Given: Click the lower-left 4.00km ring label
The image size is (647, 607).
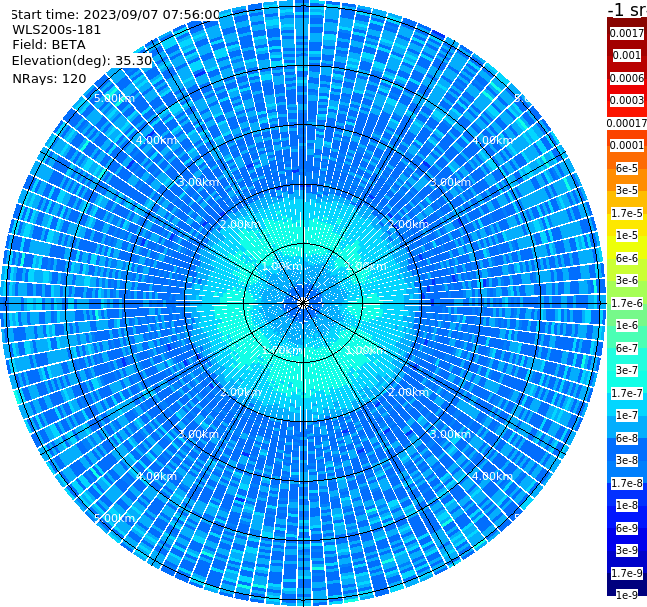Looking at the screenshot, I should point(156,476).
